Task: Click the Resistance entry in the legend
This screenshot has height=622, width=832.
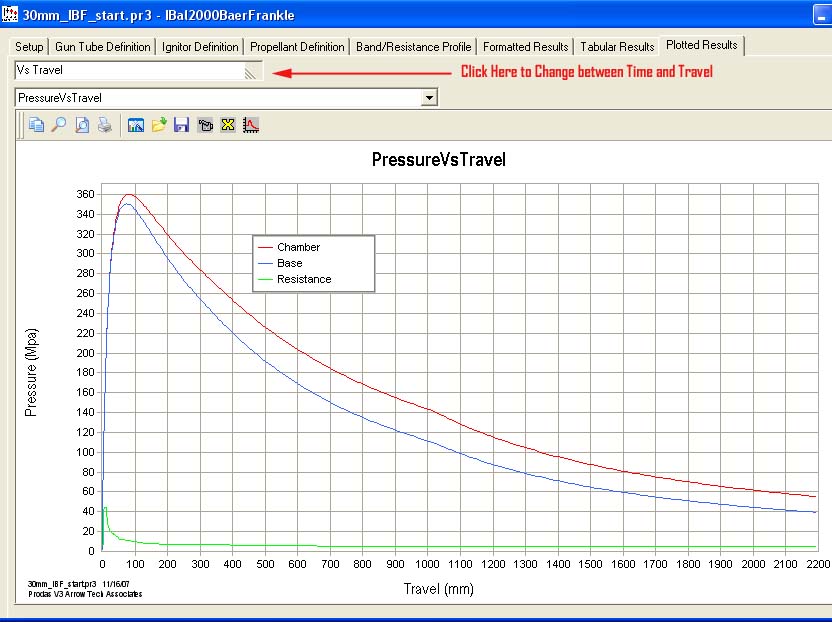Action: (x=303, y=279)
